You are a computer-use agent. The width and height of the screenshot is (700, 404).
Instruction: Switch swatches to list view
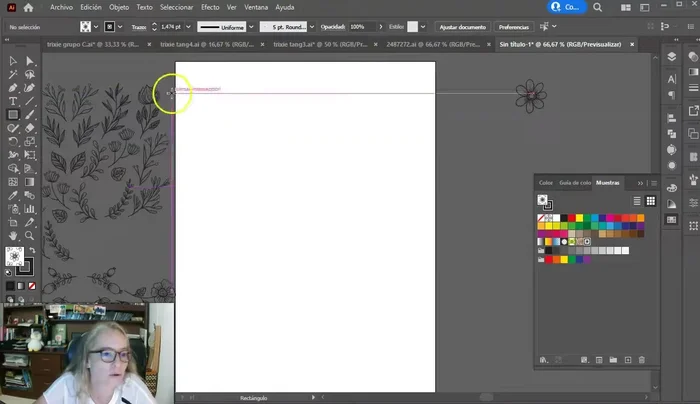[637, 201]
